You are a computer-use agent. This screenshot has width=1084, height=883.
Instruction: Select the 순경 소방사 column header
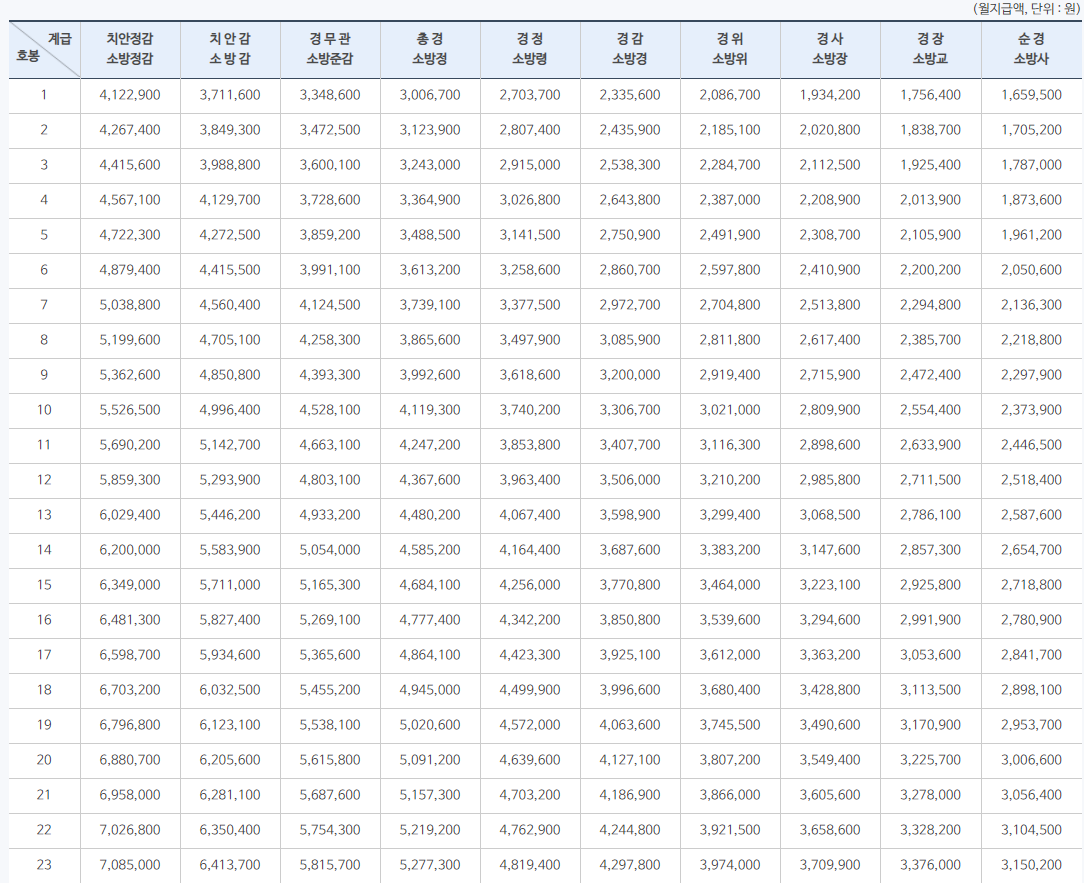coord(1031,49)
